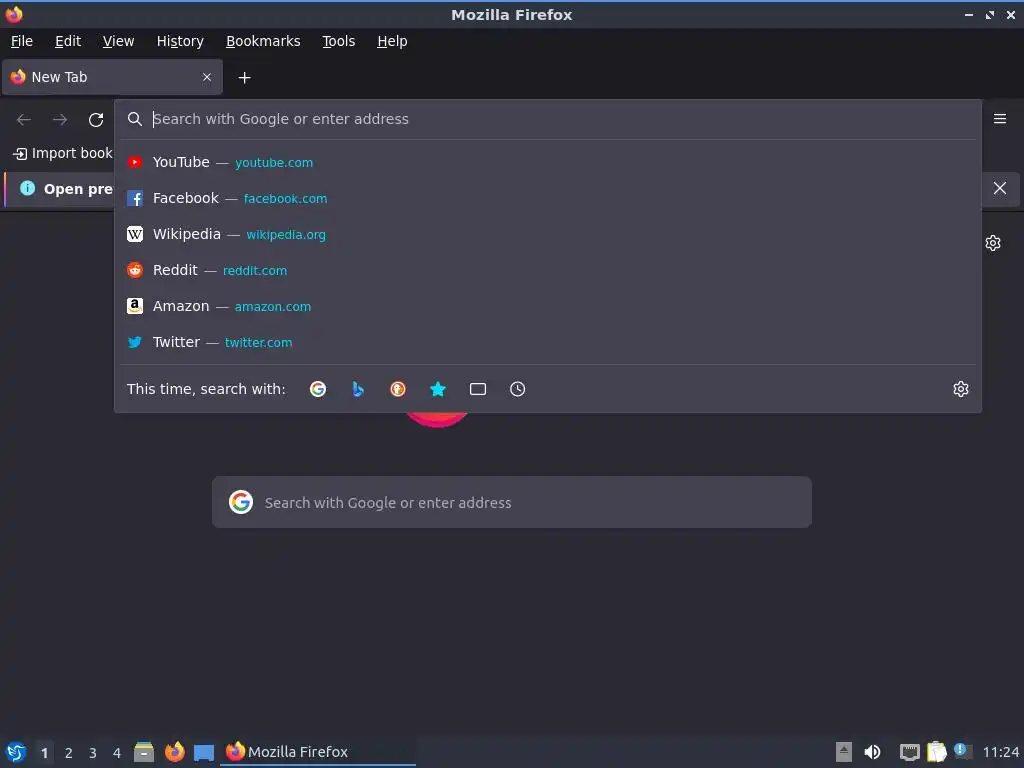
Task: Open the History menu
Action: click(x=180, y=41)
